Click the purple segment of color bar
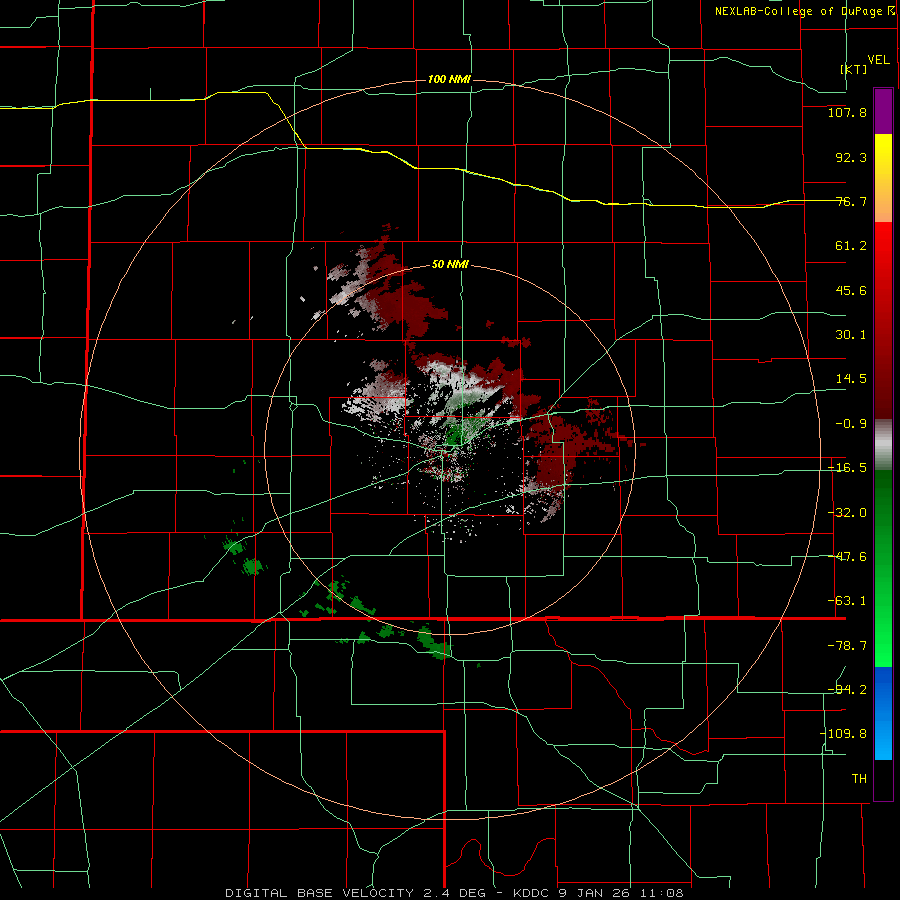 pyautogui.click(x=883, y=111)
